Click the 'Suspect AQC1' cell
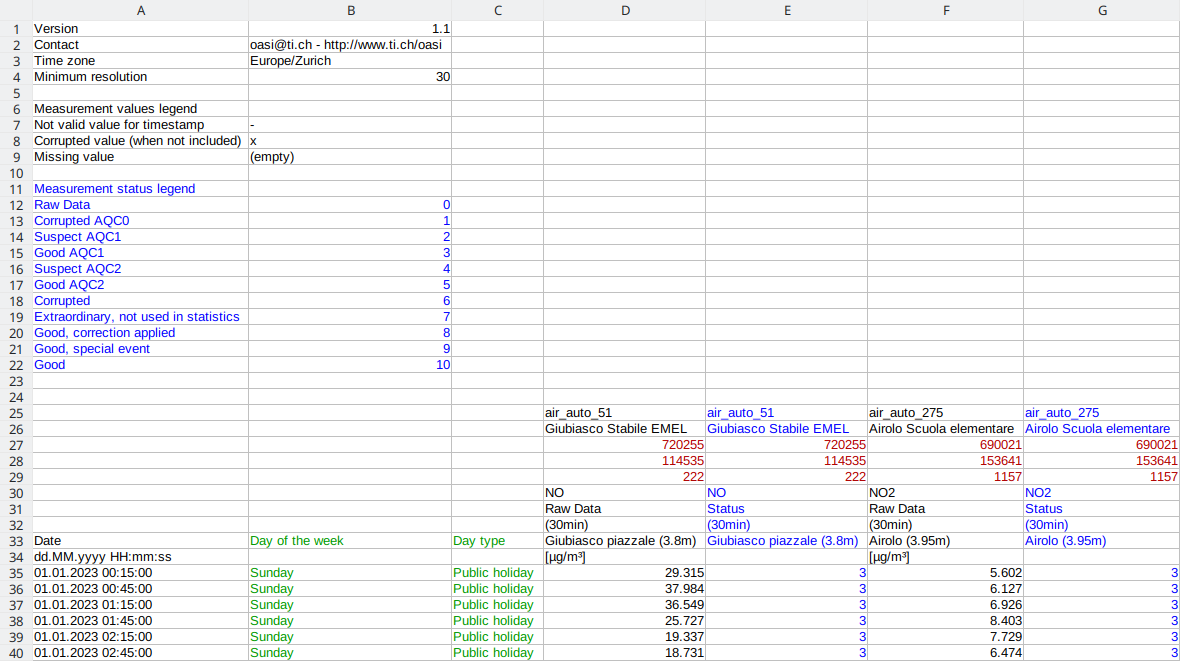Screen dimensions: 1180x661 140,236
